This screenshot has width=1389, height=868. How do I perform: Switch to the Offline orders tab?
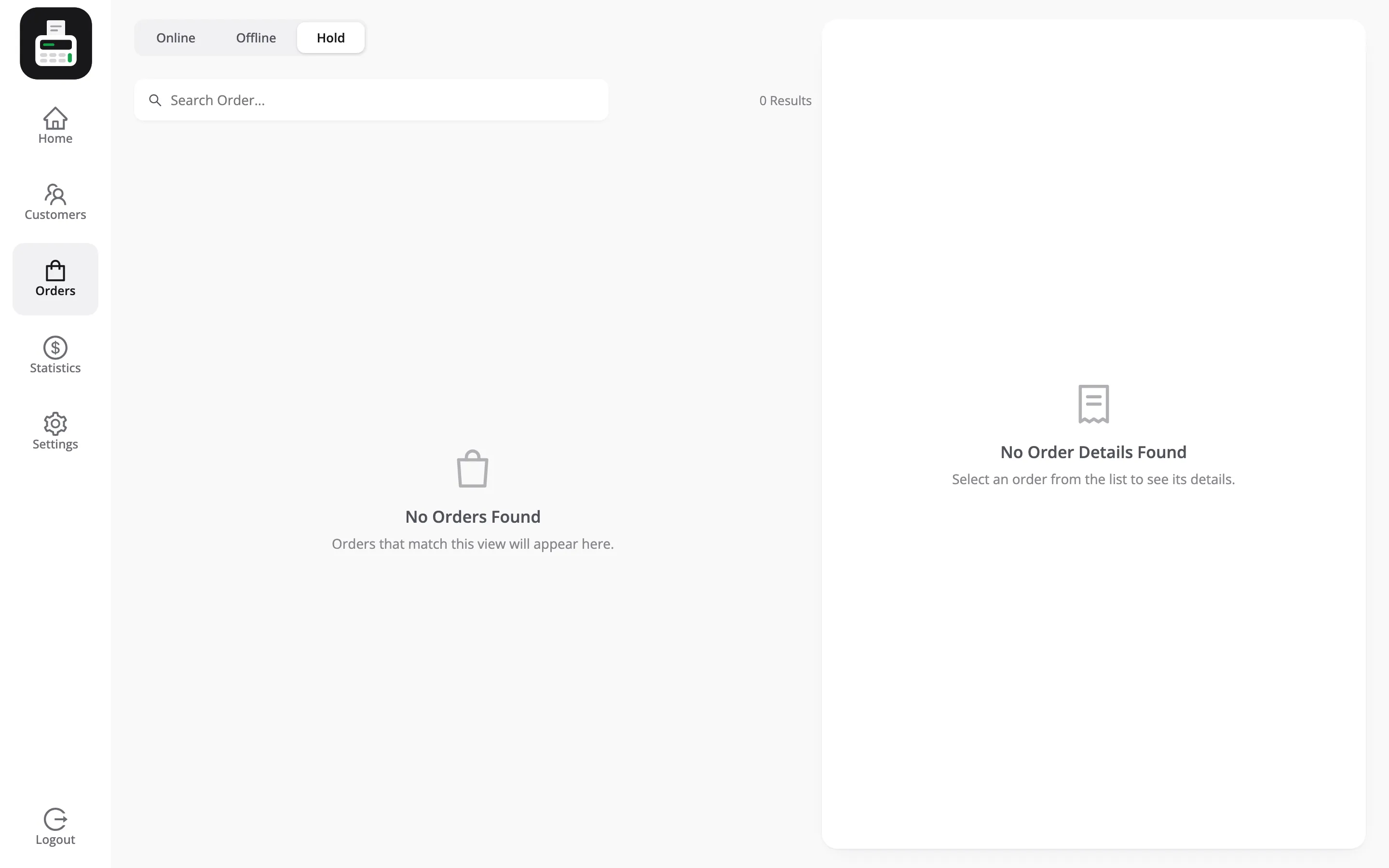pos(256,38)
